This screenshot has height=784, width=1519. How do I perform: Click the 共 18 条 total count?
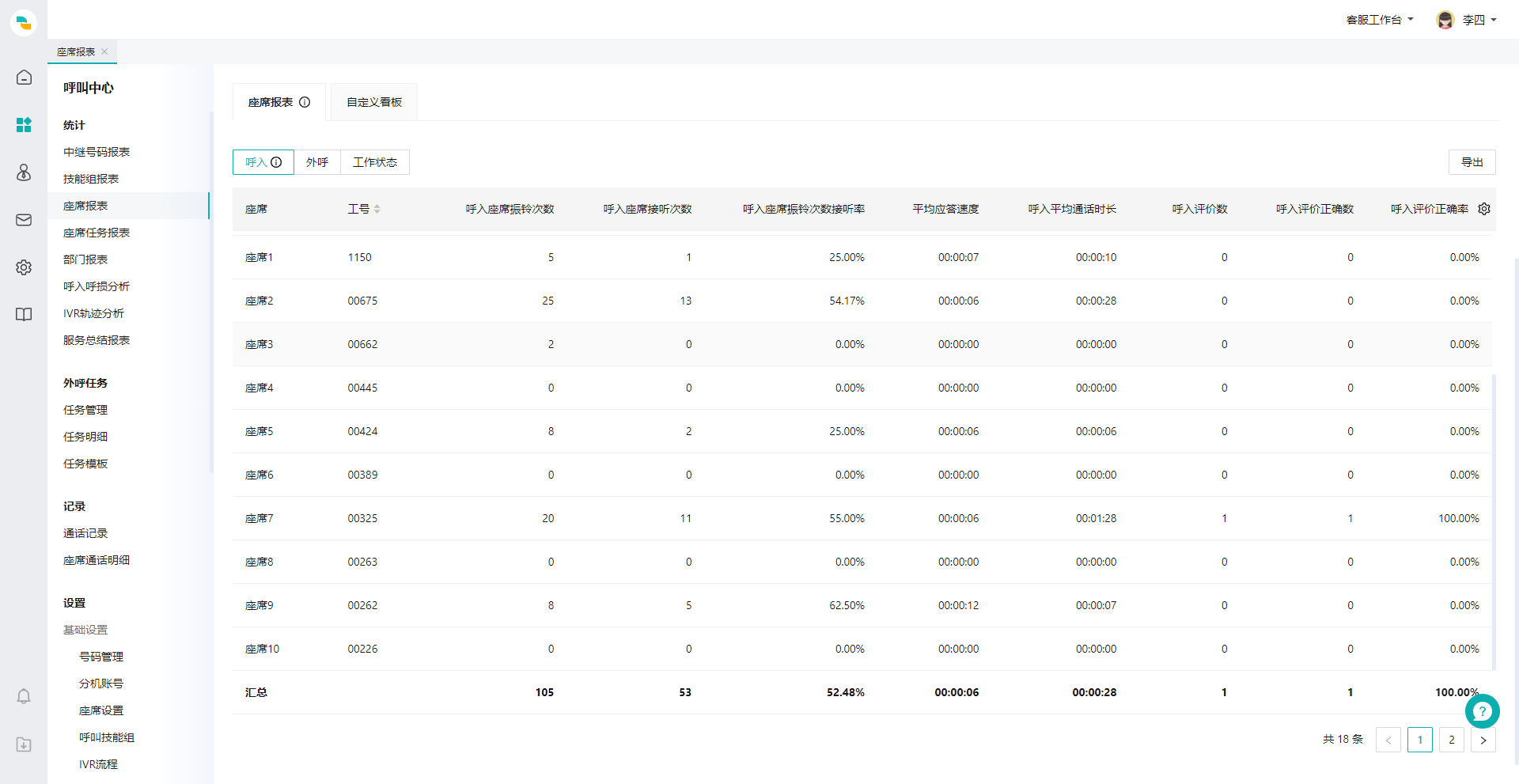click(1343, 739)
